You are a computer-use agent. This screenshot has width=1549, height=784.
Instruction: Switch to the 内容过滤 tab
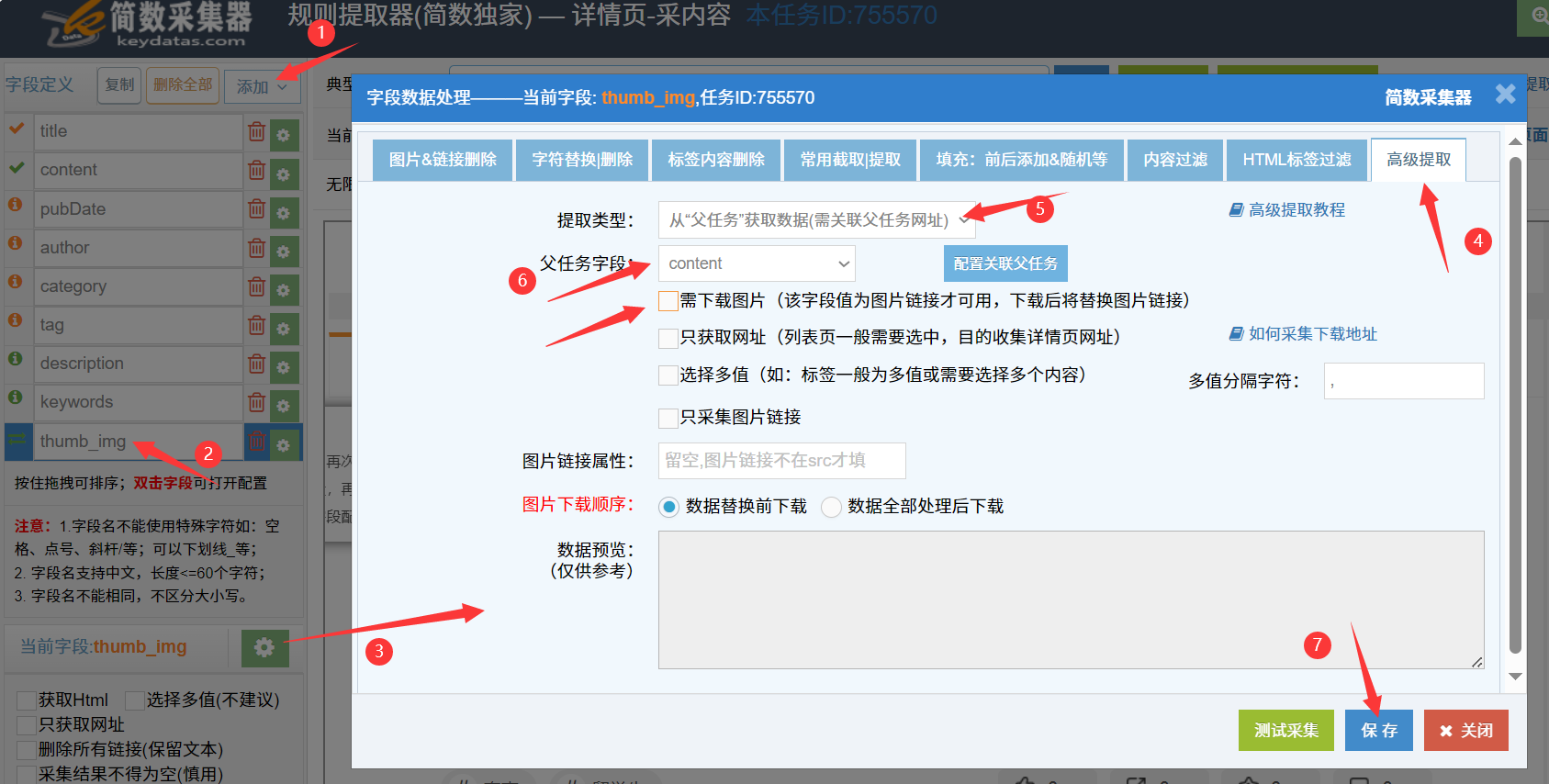click(1175, 160)
